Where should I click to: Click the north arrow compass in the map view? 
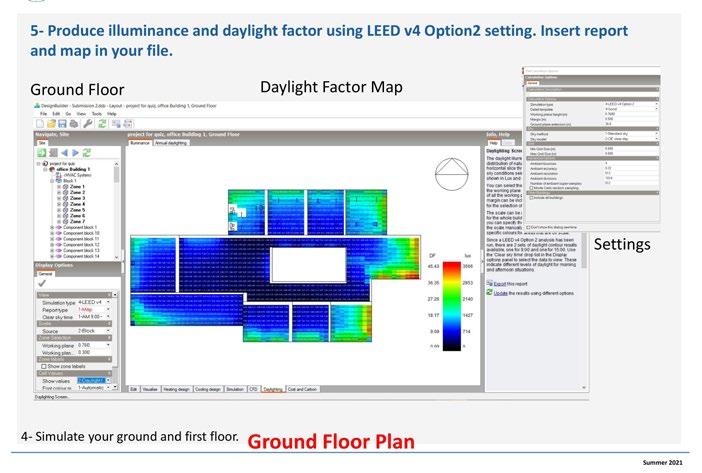451,174
